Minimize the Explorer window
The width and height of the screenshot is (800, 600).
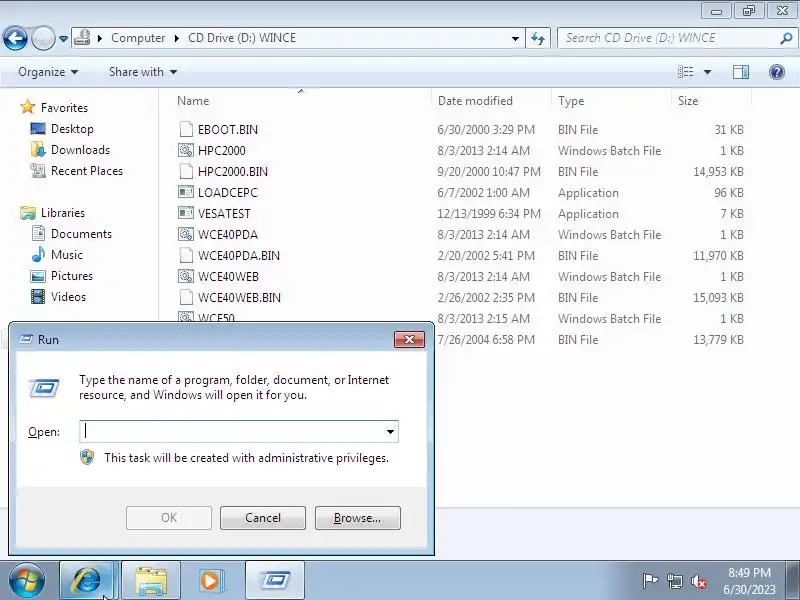[716, 11]
